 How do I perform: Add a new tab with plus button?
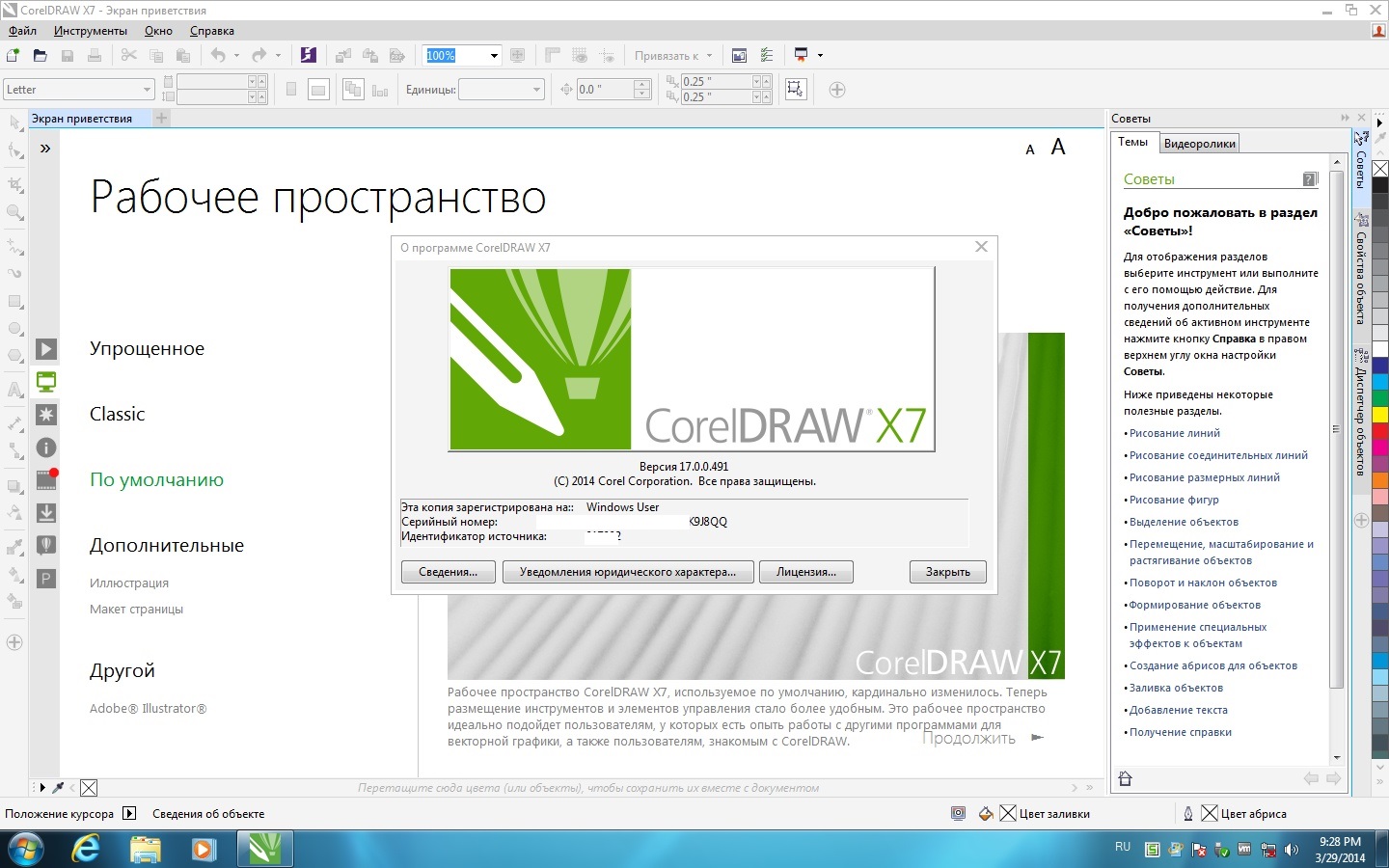coord(162,118)
